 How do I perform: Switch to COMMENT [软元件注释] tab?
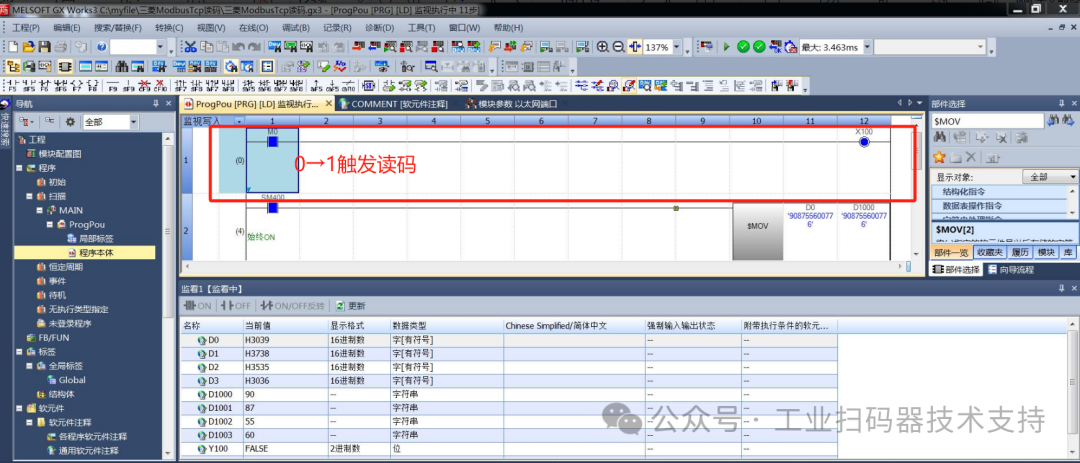(393, 104)
